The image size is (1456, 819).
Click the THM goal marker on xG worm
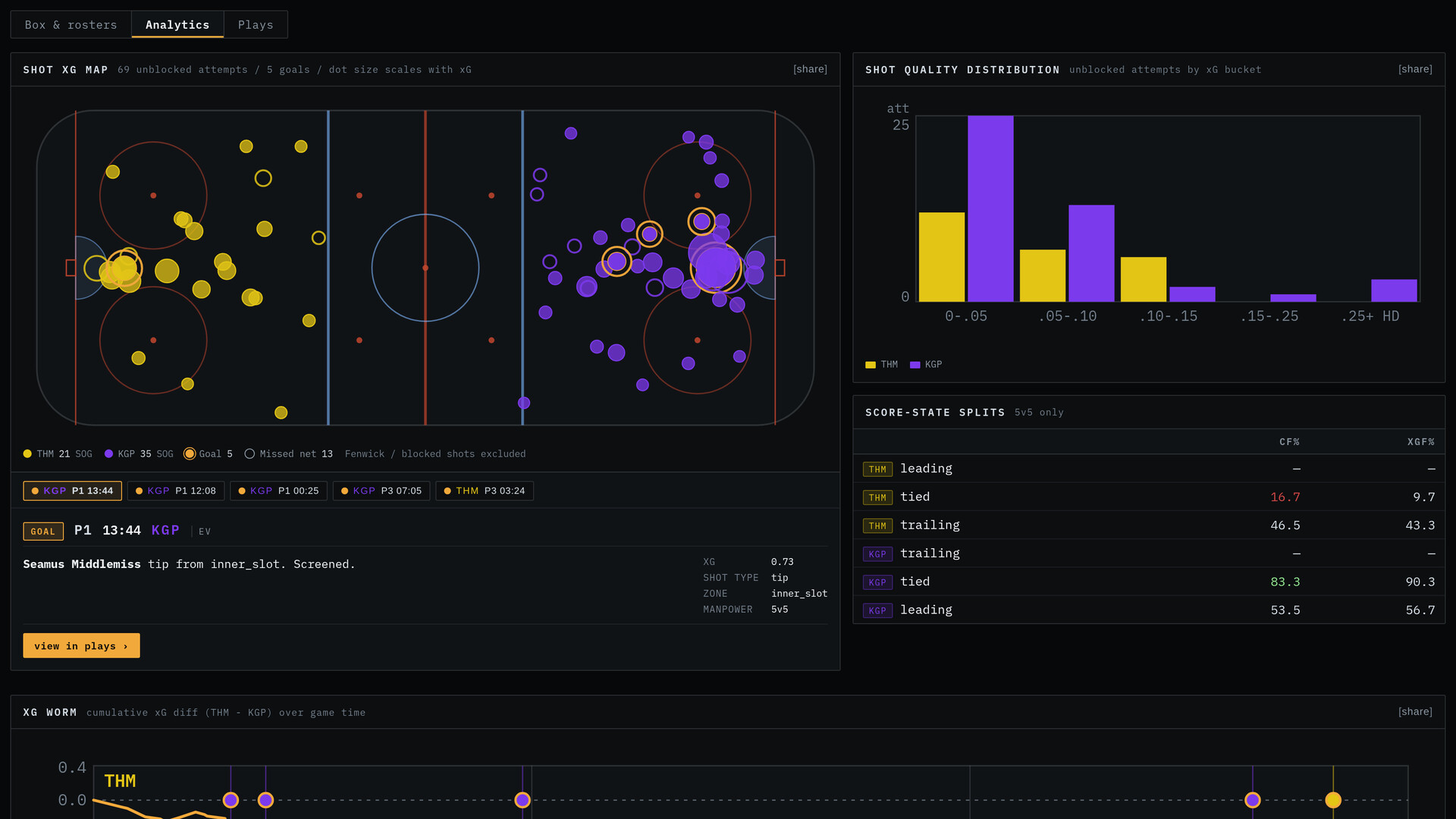pos(1333,800)
